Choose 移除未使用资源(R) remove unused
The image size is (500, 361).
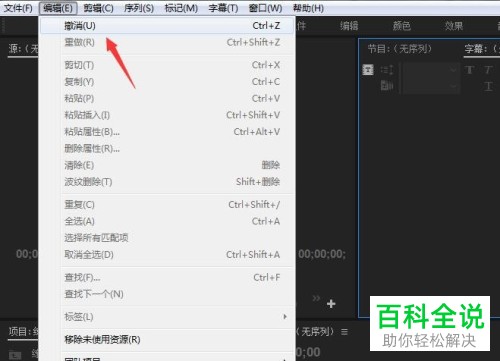click(167, 340)
